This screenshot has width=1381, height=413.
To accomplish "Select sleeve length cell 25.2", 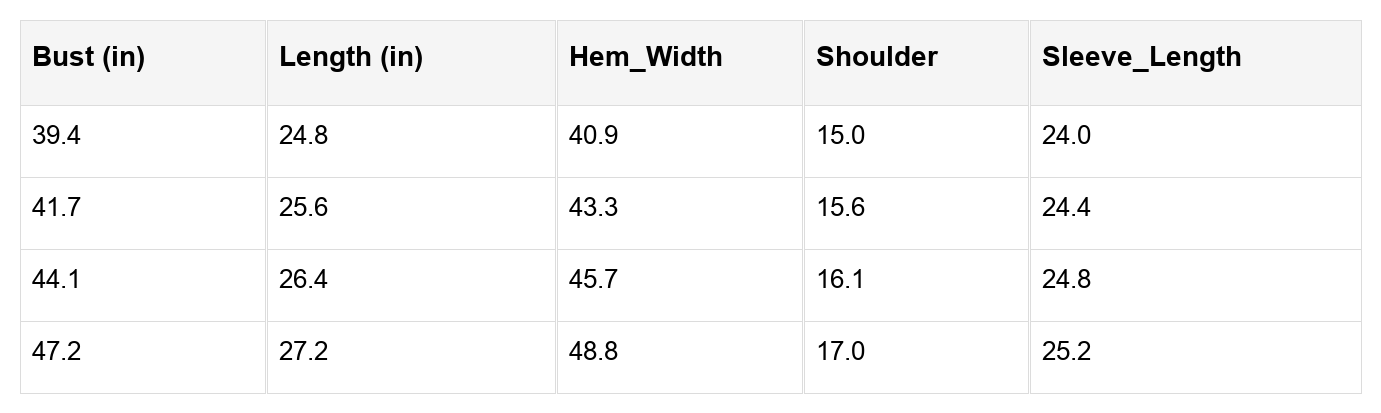I will coord(1066,352).
